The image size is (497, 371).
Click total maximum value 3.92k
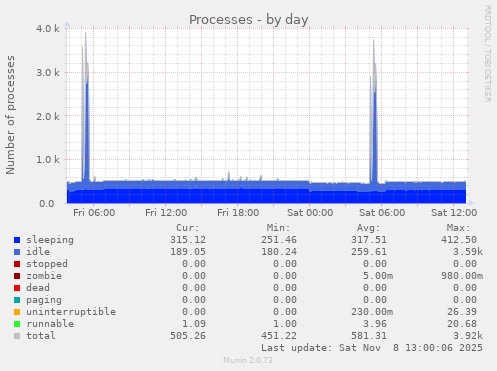(x=468, y=336)
